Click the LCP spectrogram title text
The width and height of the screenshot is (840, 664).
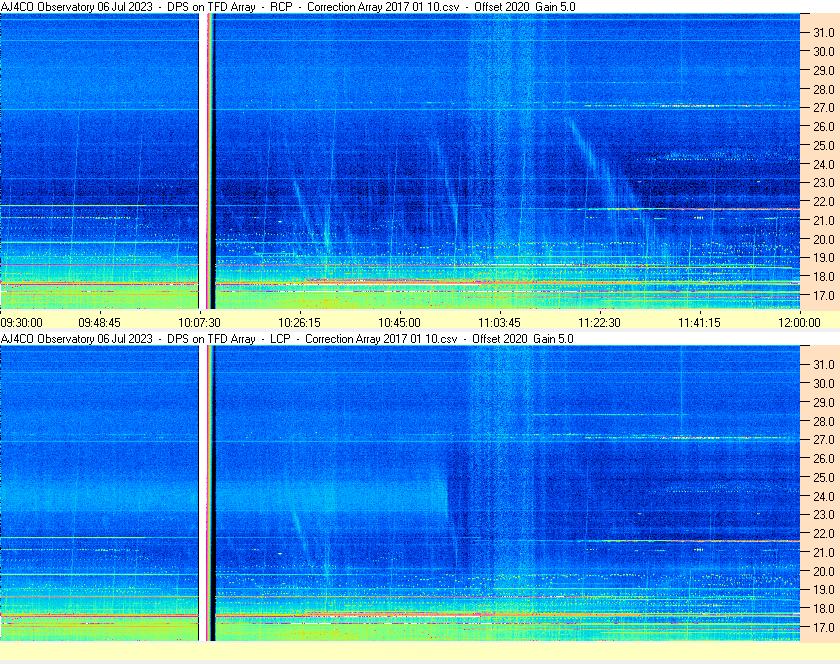[287, 339]
